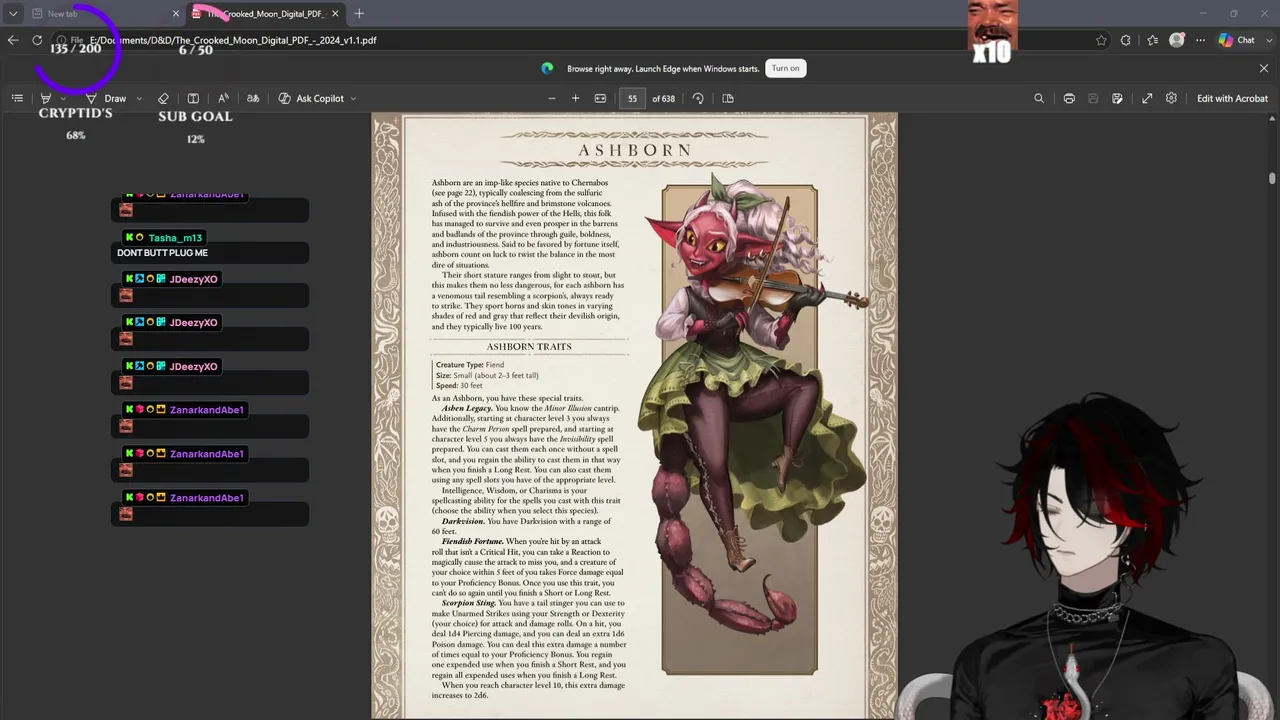Select the Erase tool
Image resolution: width=1280 pixels, height=720 pixels.
click(x=163, y=98)
